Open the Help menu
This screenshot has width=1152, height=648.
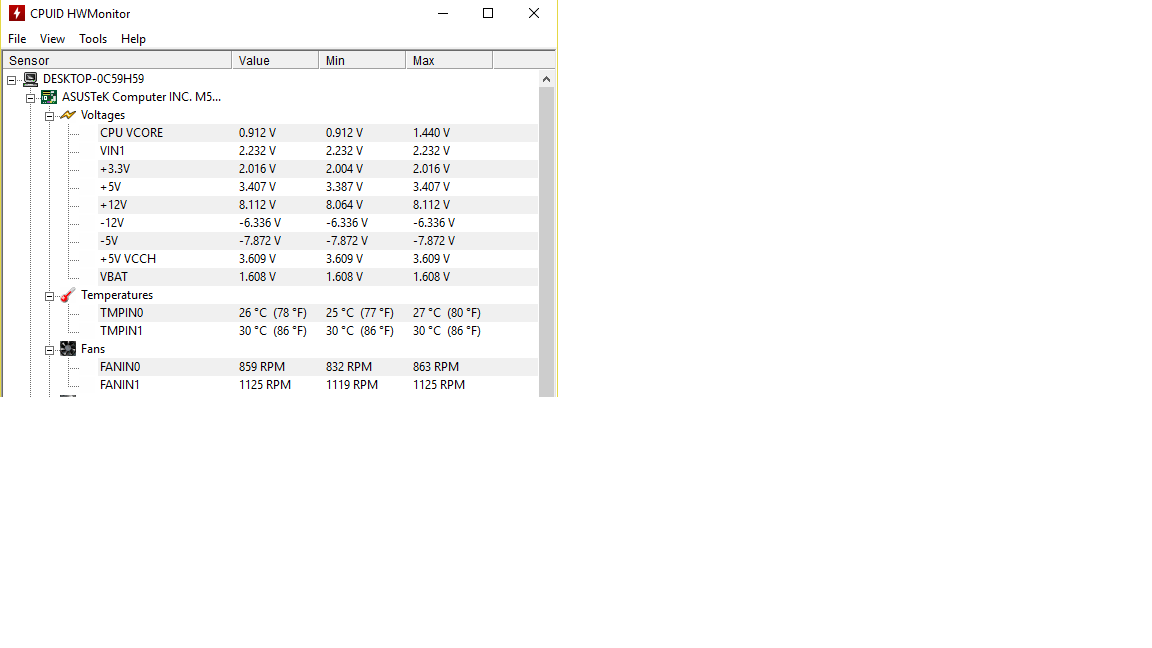click(133, 39)
